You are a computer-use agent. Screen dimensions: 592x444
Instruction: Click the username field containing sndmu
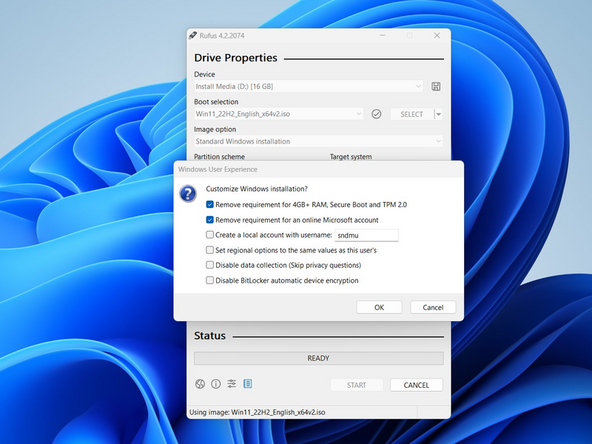(x=367, y=235)
